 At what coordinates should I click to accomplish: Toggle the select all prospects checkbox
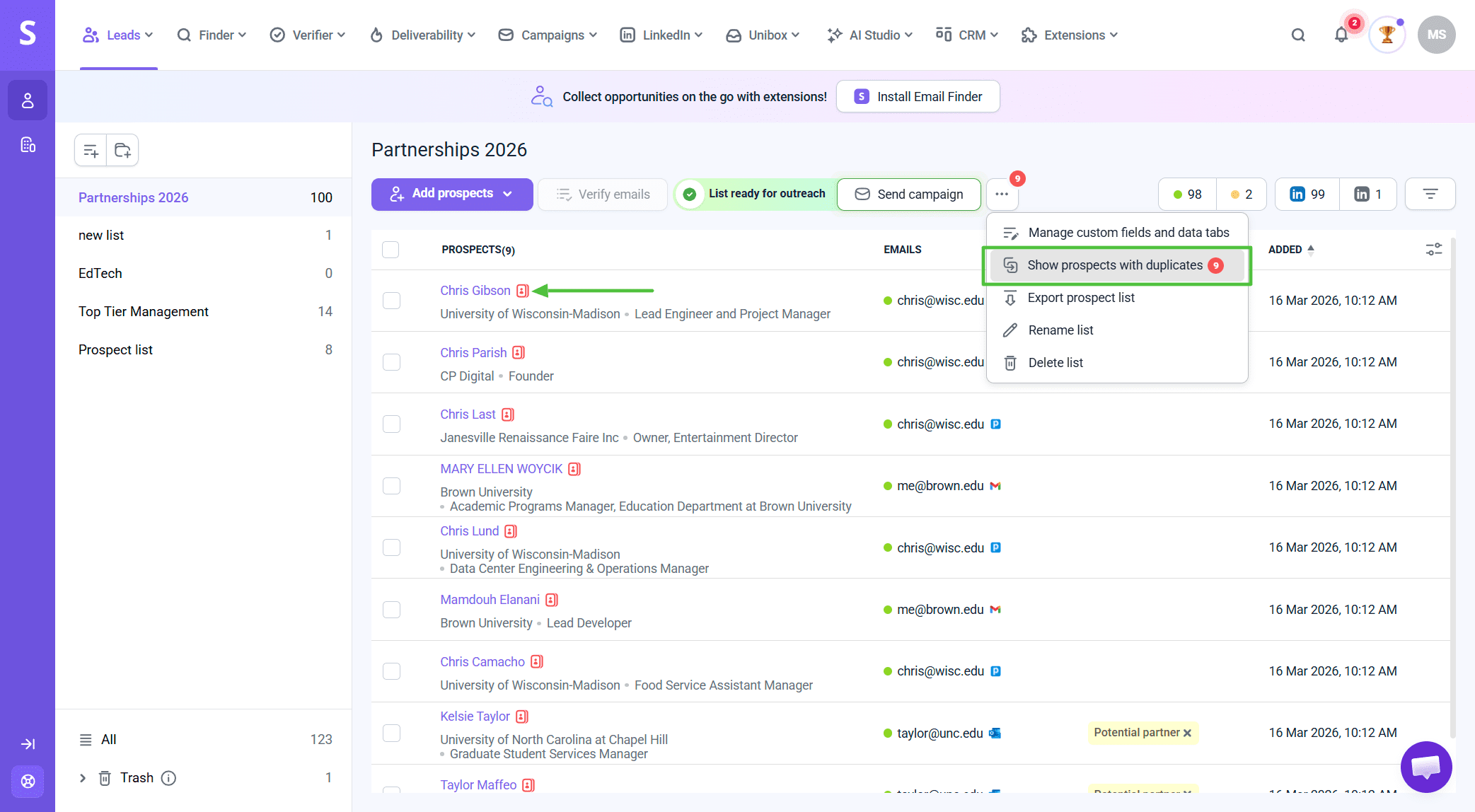391,250
